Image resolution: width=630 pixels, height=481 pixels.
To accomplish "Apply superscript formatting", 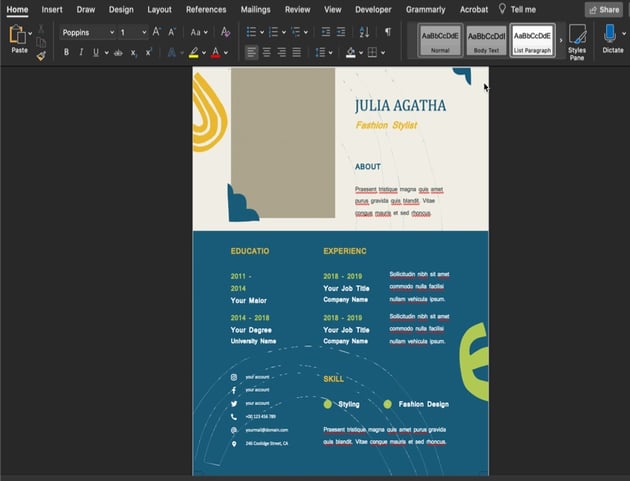I will (x=148, y=52).
